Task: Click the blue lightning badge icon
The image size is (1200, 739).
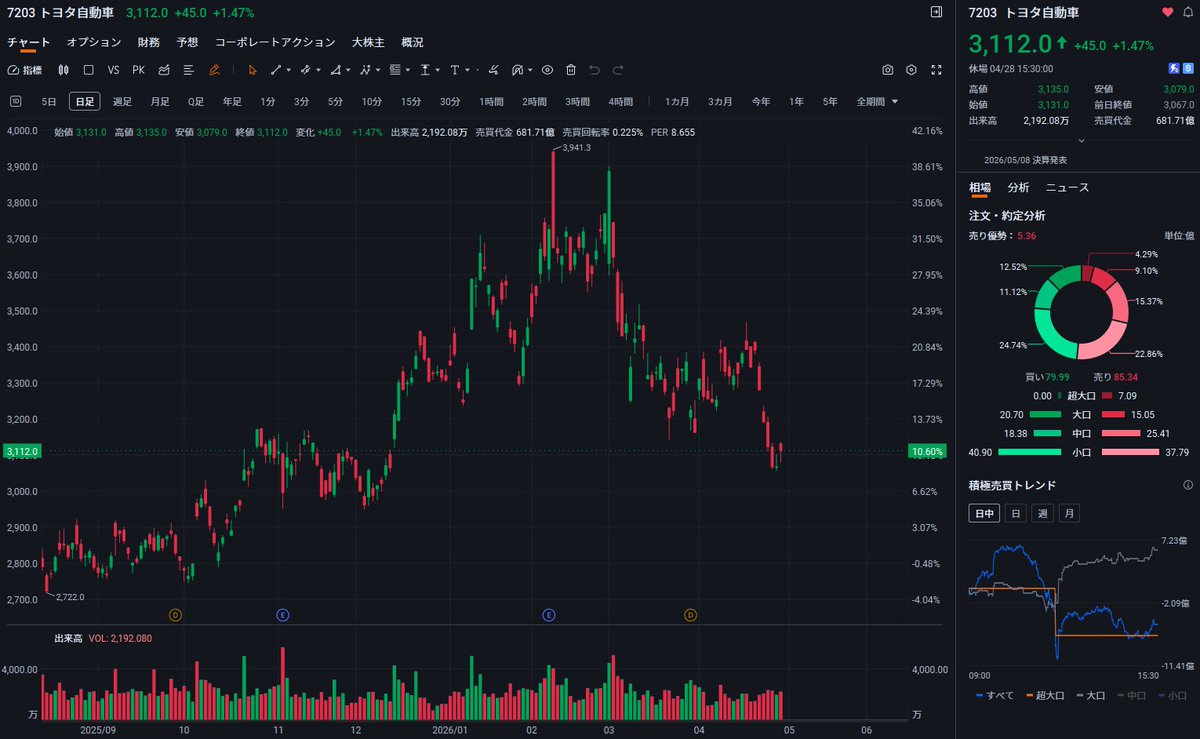Action: click(1174, 69)
